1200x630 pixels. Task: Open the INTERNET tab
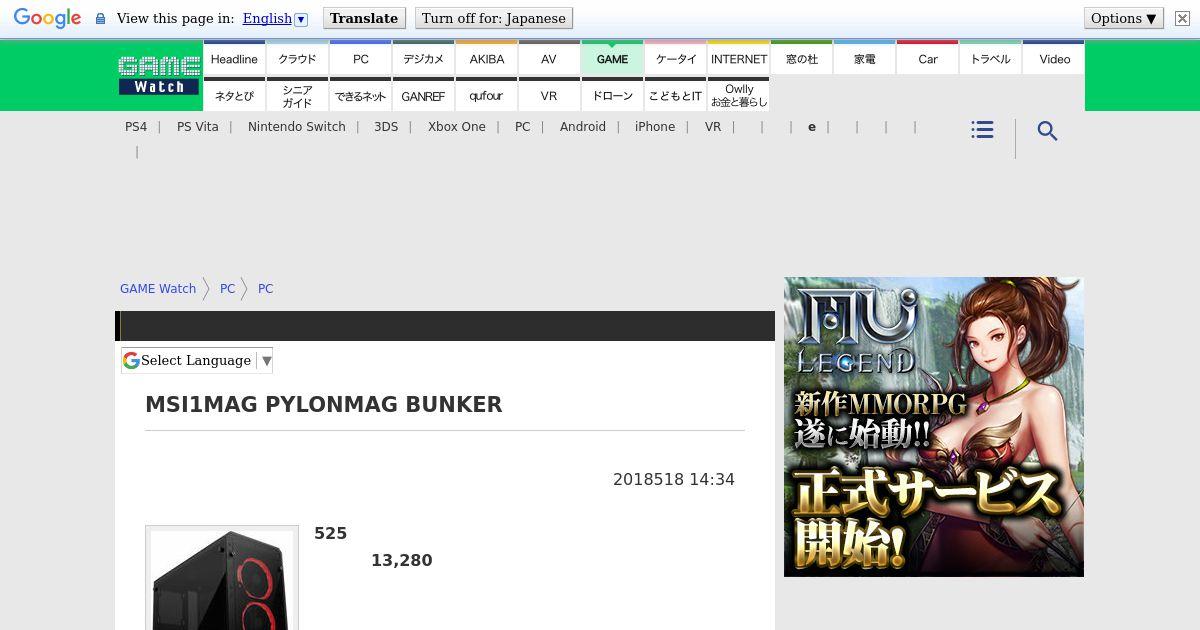[738, 59]
